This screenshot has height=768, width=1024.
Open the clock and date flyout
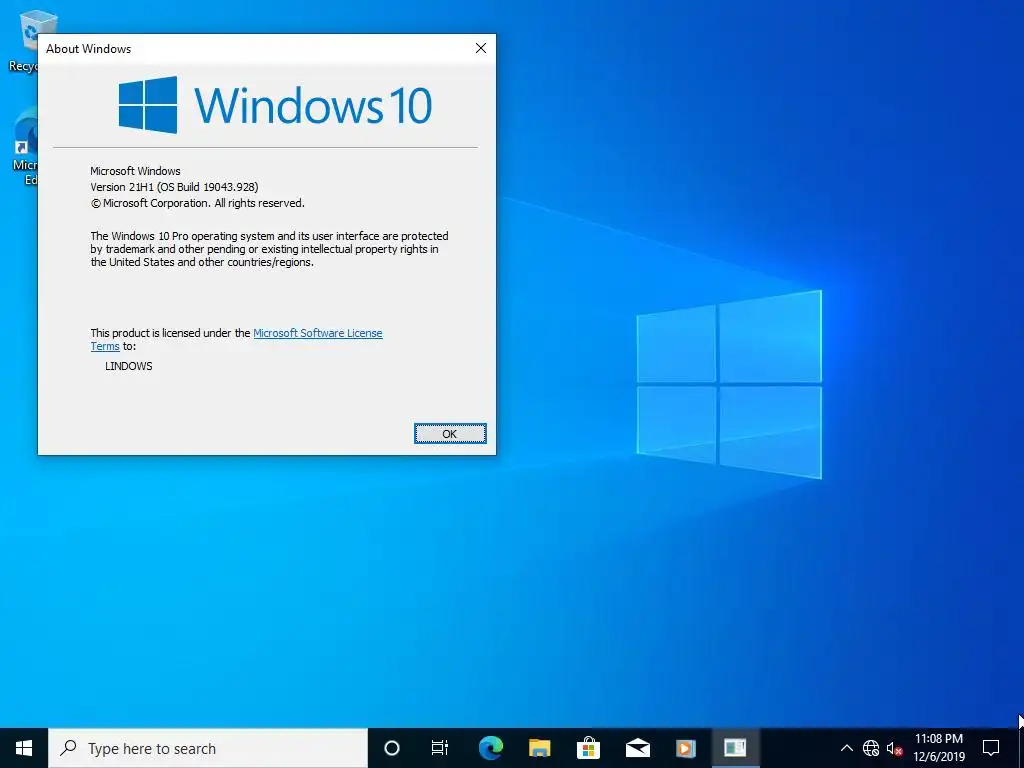(x=938, y=748)
